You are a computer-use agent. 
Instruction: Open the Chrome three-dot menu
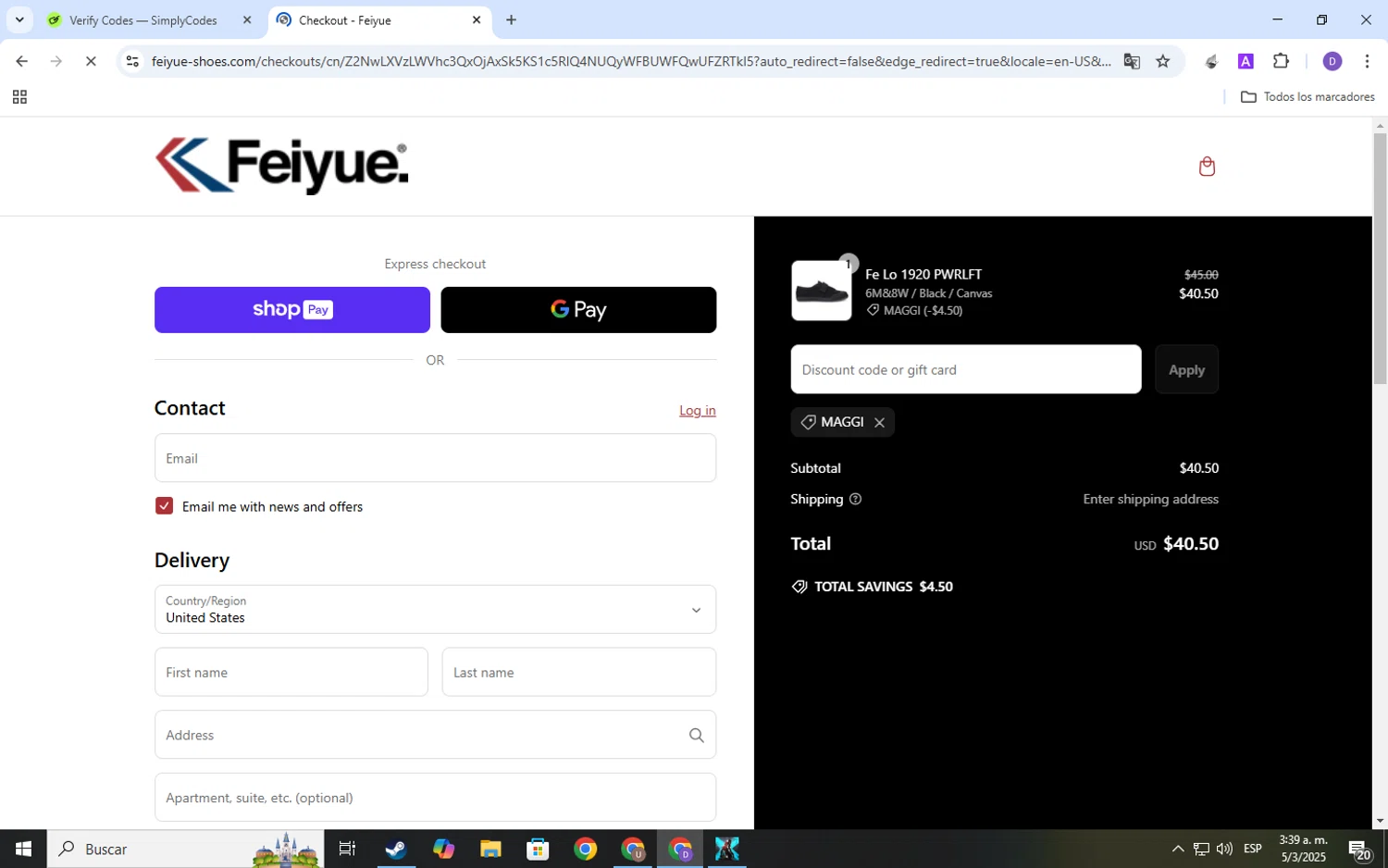coord(1367,61)
